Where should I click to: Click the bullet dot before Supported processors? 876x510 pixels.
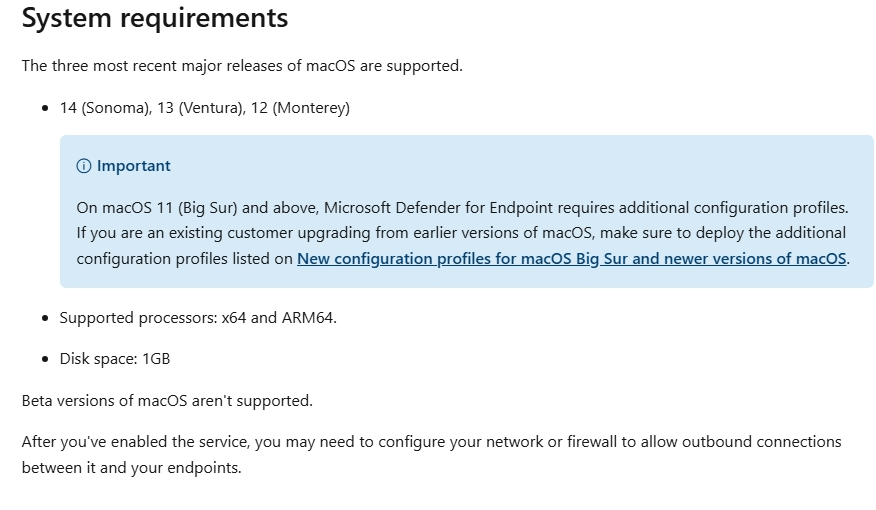point(45,318)
